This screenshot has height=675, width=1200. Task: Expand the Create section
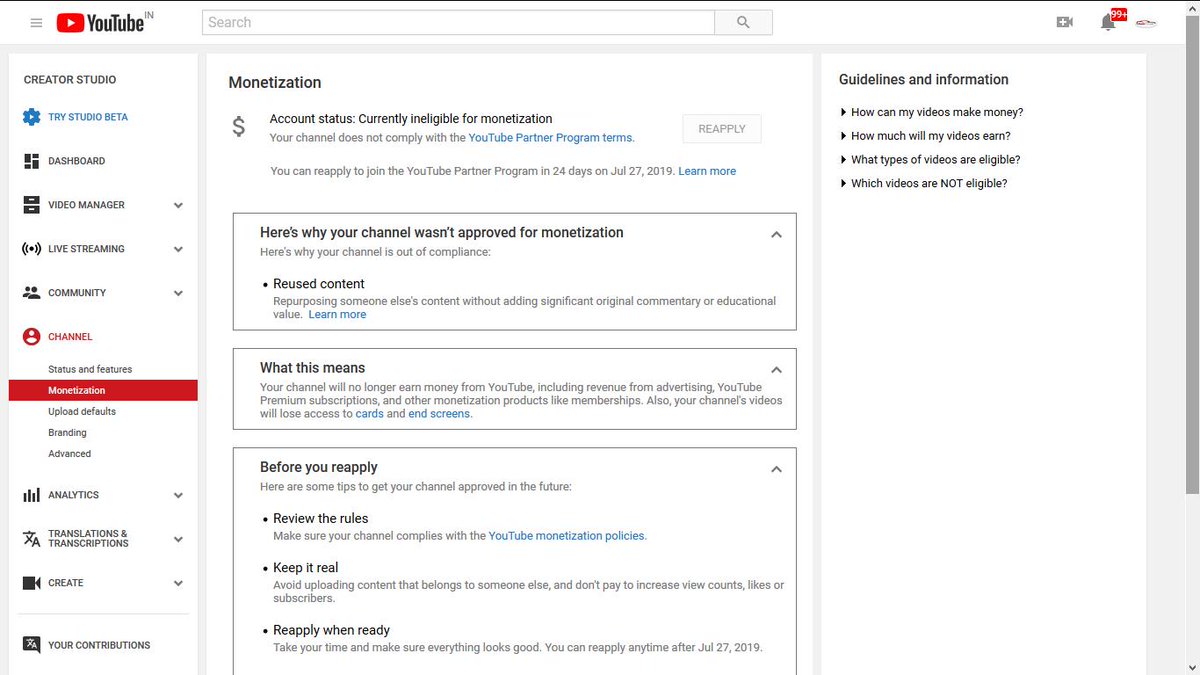(x=178, y=584)
